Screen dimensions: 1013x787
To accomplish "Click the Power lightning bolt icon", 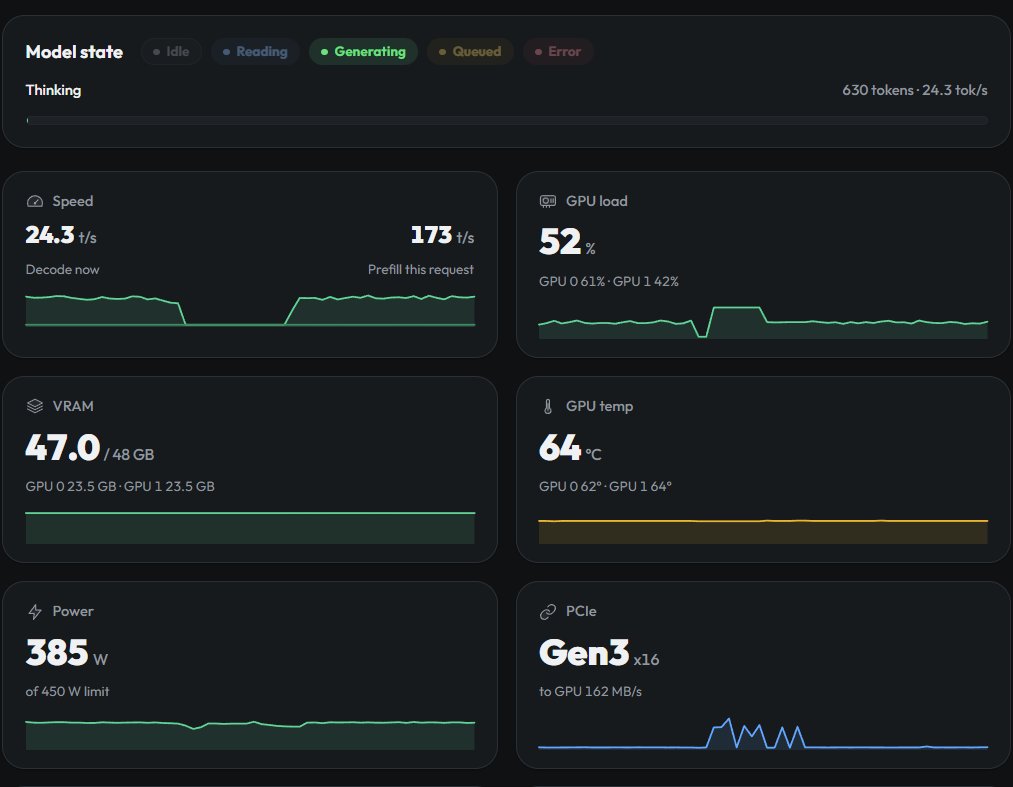I will point(35,611).
